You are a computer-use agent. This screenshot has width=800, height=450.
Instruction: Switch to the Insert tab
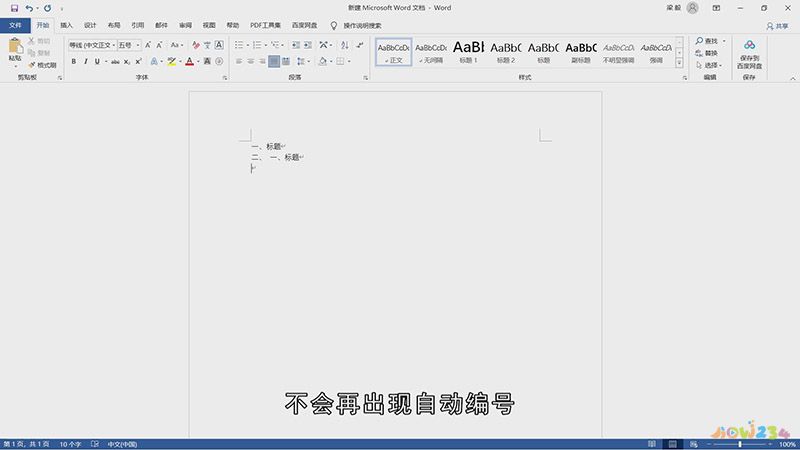pyautogui.click(x=66, y=26)
